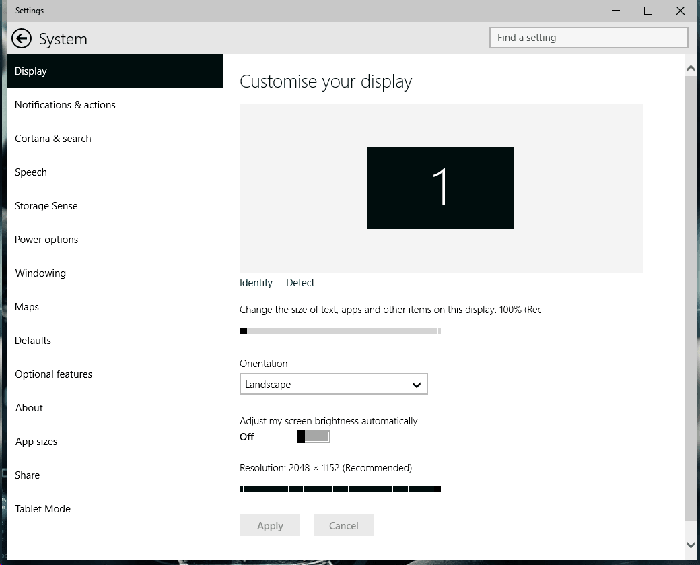Click the scroll down arrow at bottom right
700x565 pixels.
[690, 545]
